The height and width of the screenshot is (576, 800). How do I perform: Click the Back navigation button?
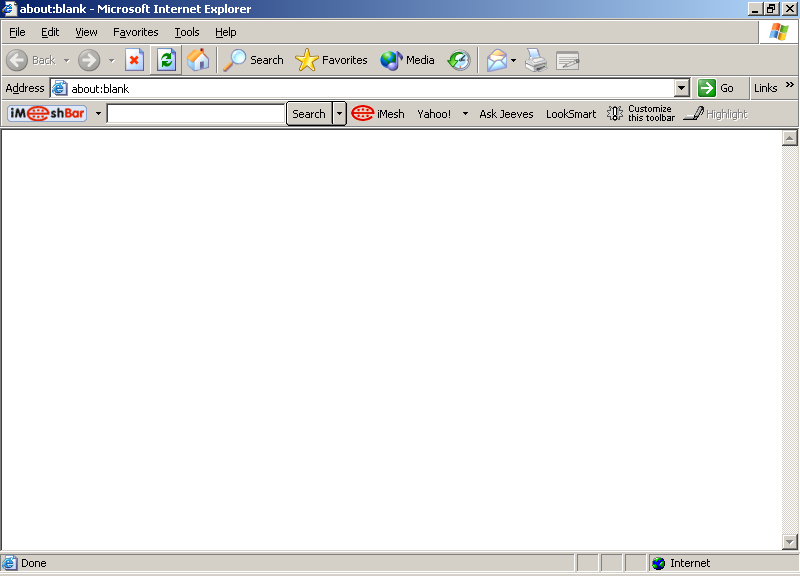pos(31,60)
